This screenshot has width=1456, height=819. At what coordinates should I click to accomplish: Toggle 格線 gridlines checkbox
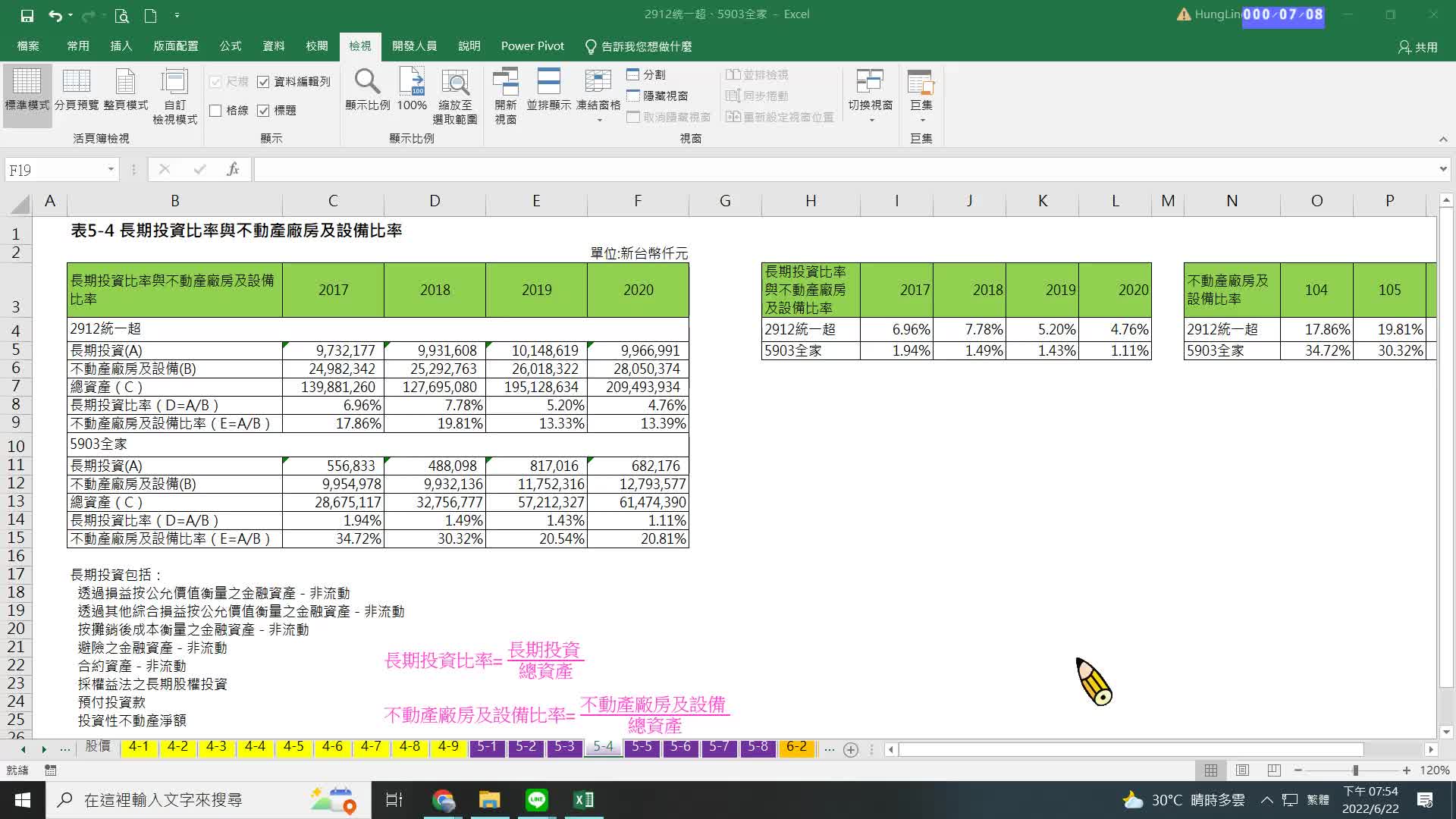(215, 111)
